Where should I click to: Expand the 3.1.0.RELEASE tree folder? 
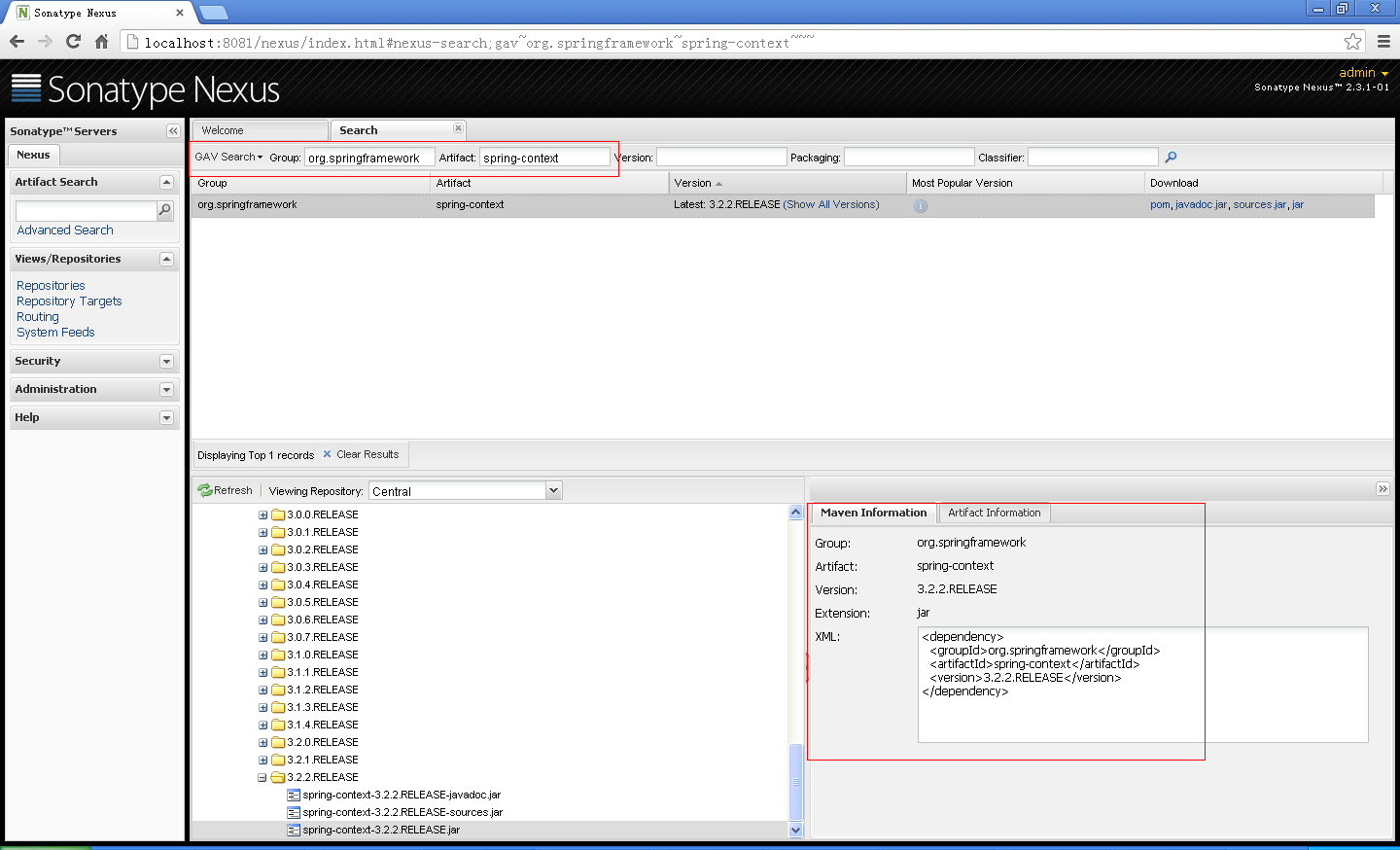coord(262,655)
